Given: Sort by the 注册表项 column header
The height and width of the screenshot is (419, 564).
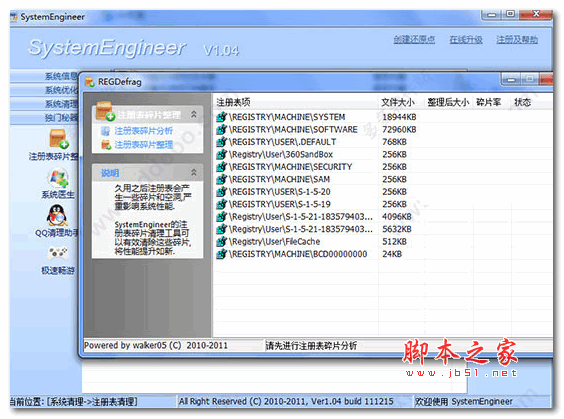Looking at the screenshot, I should point(296,103).
